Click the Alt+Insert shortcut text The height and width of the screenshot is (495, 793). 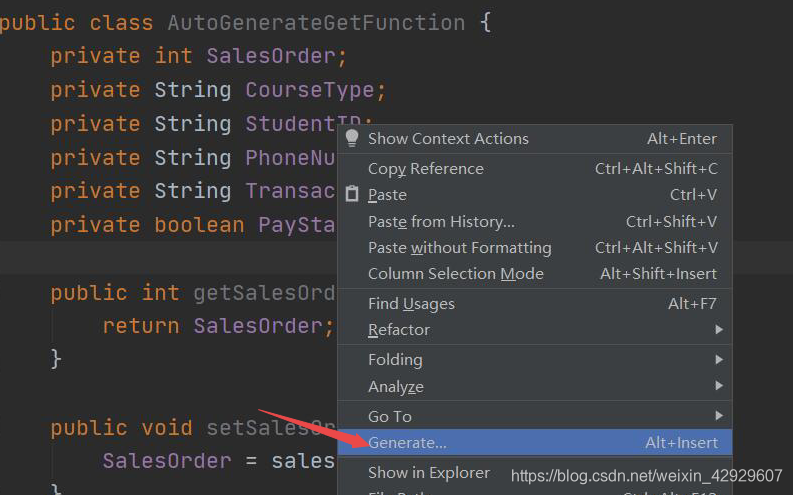pos(681,443)
